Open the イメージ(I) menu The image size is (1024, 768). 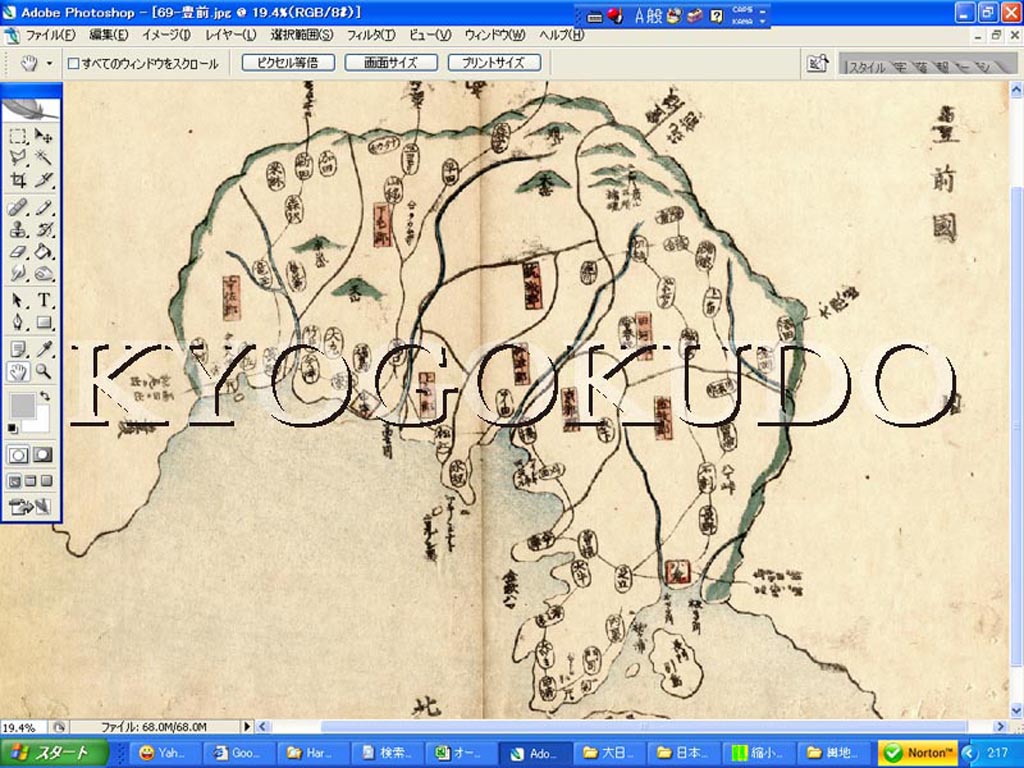click(x=167, y=35)
